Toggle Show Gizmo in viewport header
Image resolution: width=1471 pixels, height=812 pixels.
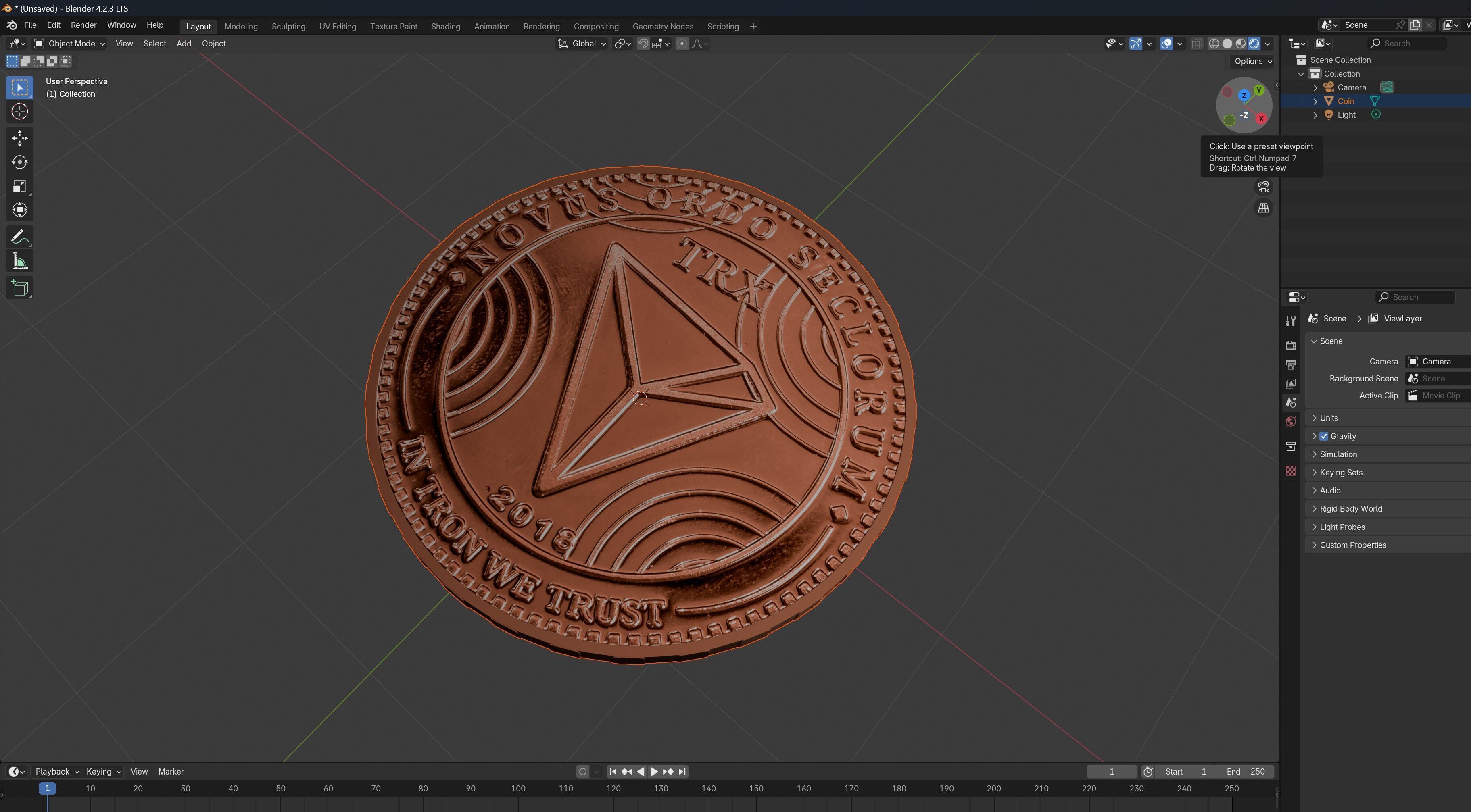(x=1136, y=44)
